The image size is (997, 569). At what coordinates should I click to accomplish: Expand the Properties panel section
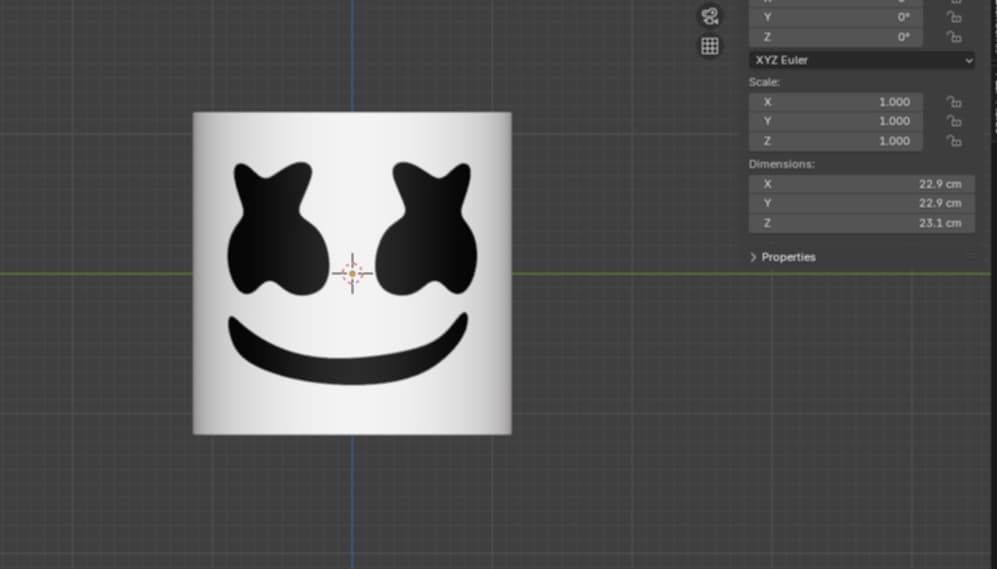pyautogui.click(x=783, y=257)
